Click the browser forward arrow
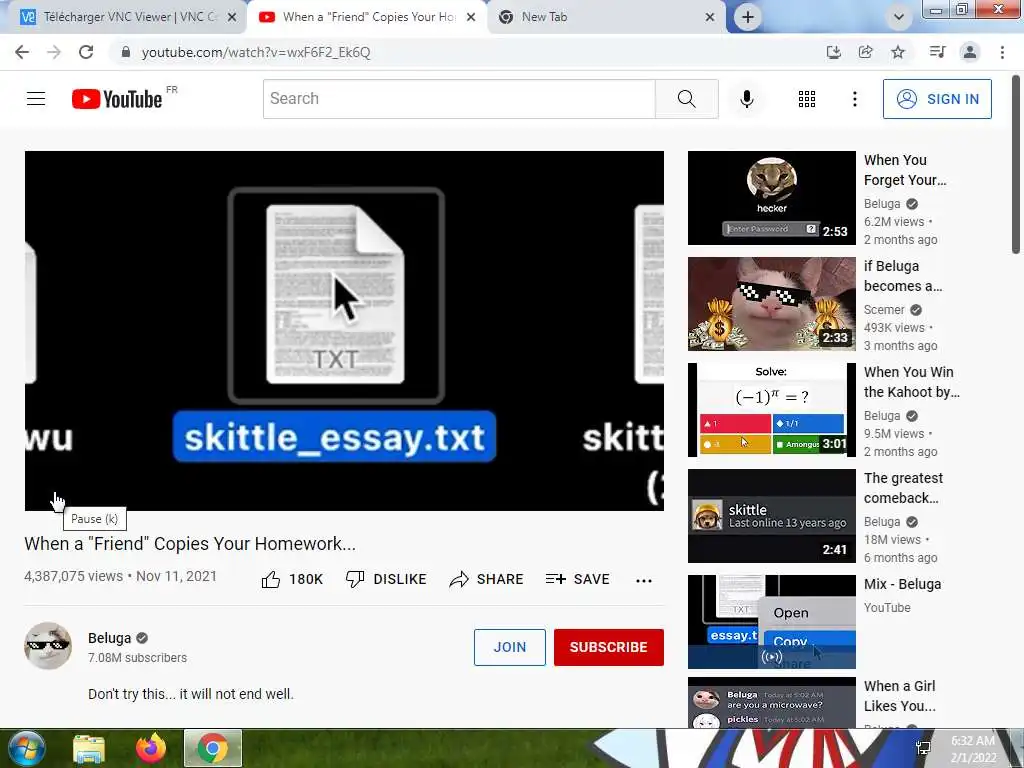This screenshot has width=1024, height=768. [54, 52]
